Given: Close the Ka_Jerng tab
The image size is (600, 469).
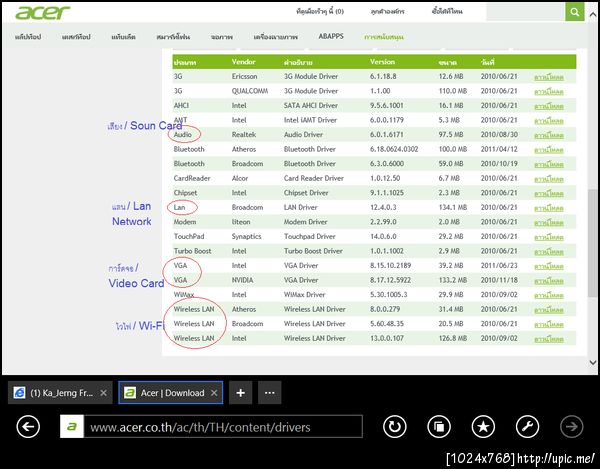Looking at the screenshot, I should pyautogui.click(x=103, y=393).
